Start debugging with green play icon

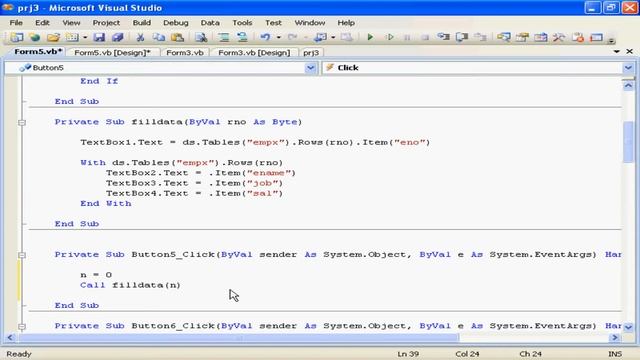point(370,38)
